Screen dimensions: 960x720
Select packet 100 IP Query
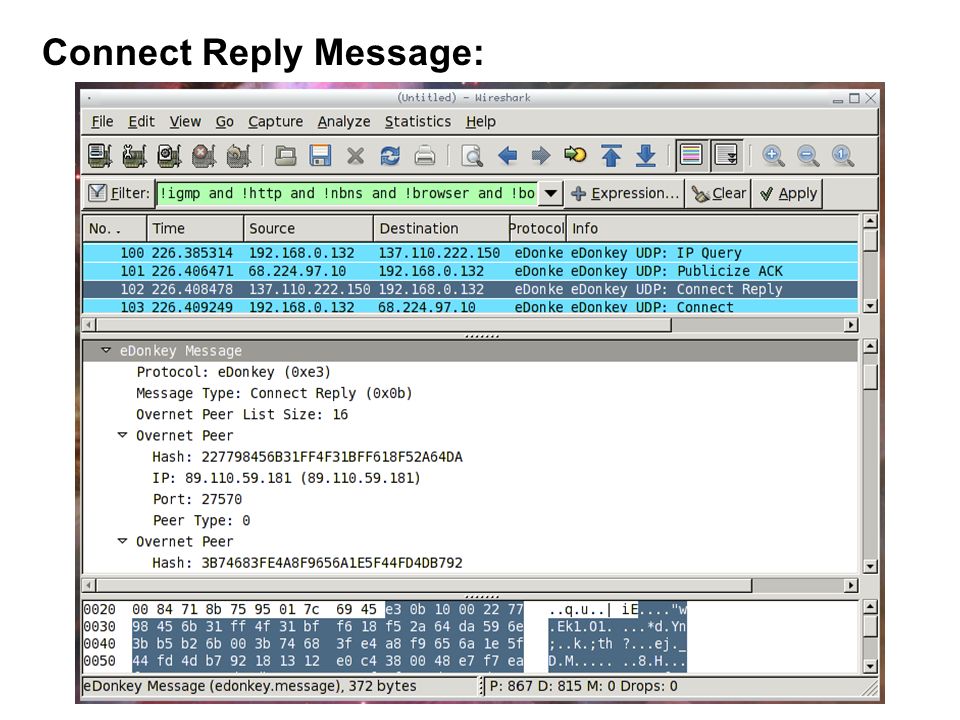[x=470, y=253]
